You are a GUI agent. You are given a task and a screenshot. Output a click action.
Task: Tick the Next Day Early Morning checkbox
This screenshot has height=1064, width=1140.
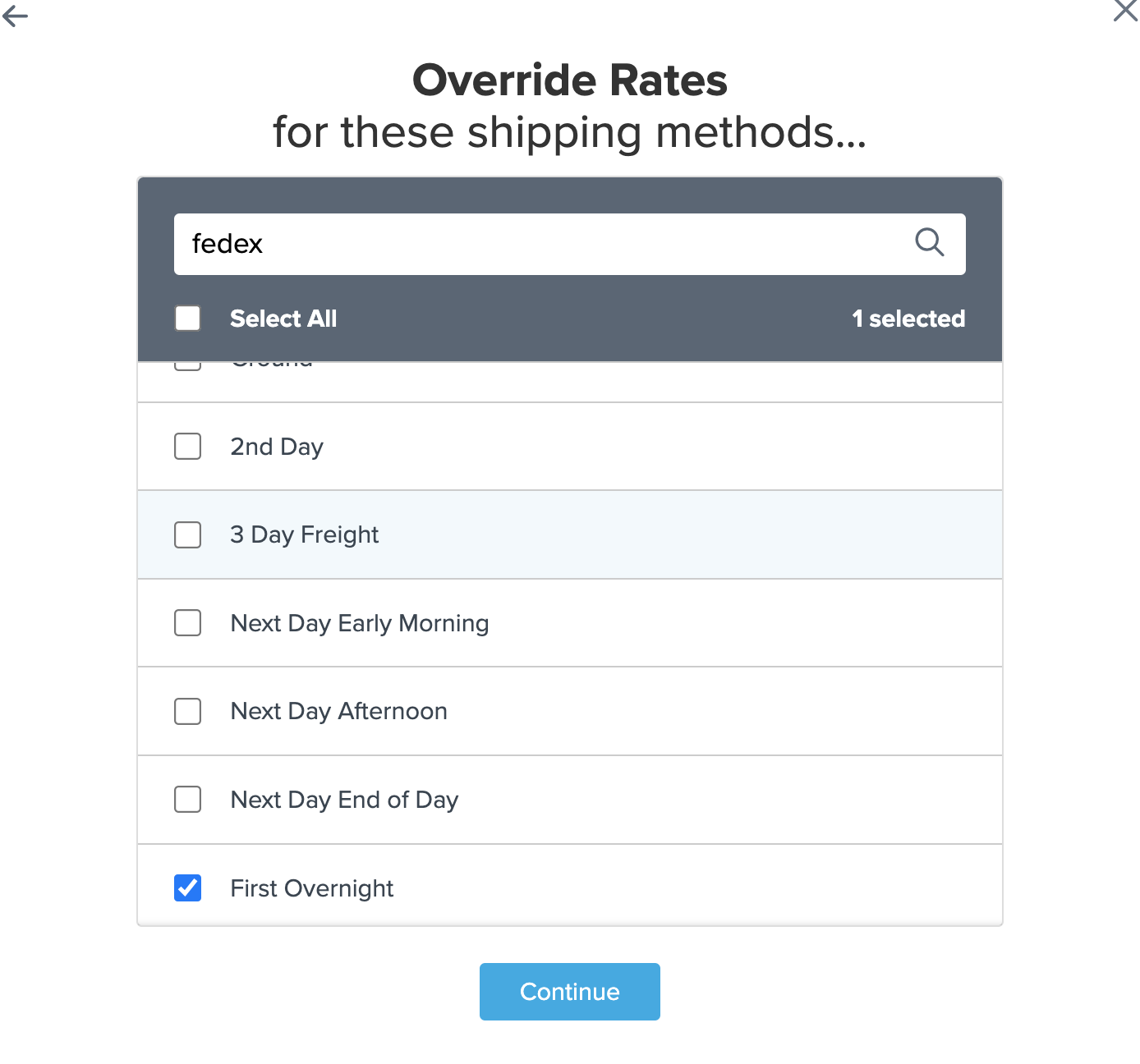(x=188, y=623)
